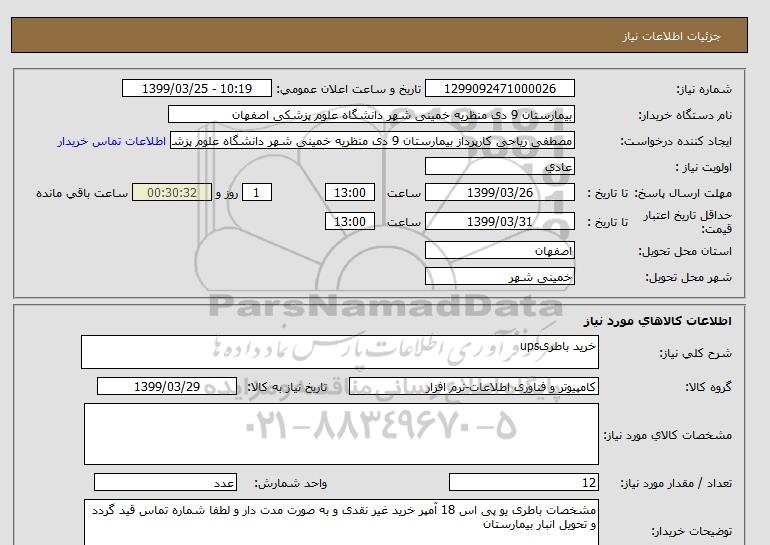Select the announcement date field 1399/03/25 - 10:19
This screenshot has width=770, height=545.
click(x=196, y=88)
